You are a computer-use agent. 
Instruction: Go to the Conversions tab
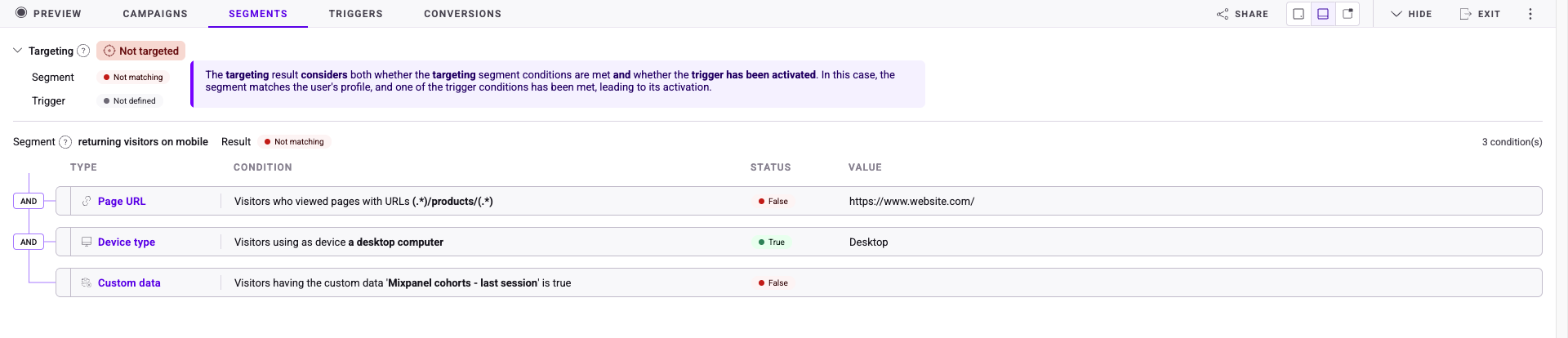(x=462, y=14)
